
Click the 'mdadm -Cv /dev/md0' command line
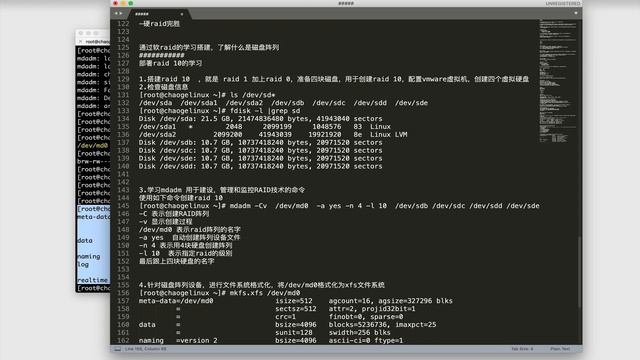click(339, 206)
